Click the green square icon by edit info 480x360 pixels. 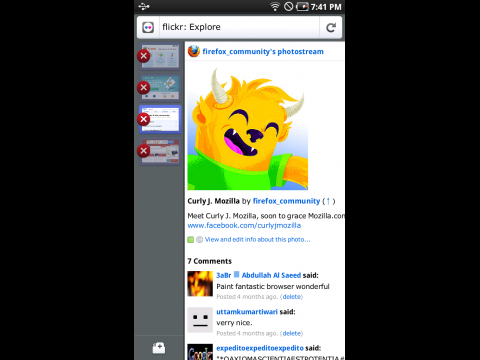(x=191, y=240)
